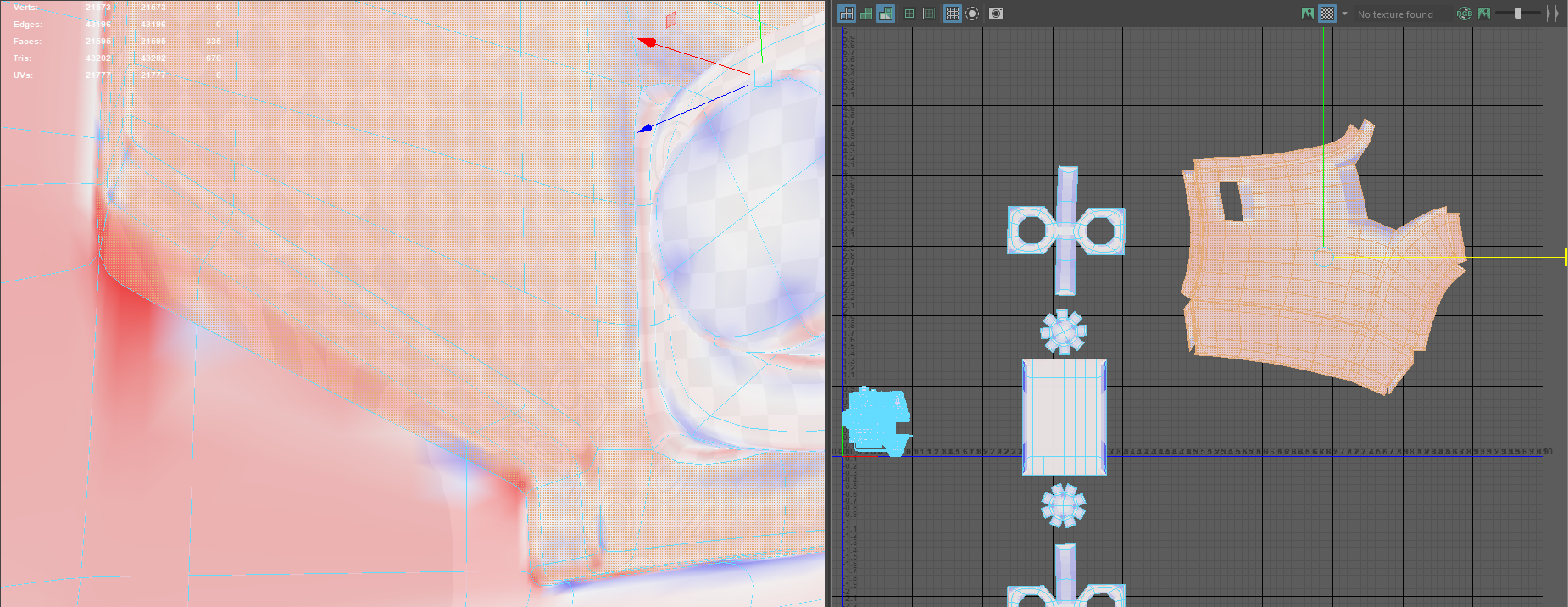Click the image dimming slider handle

point(1518,14)
